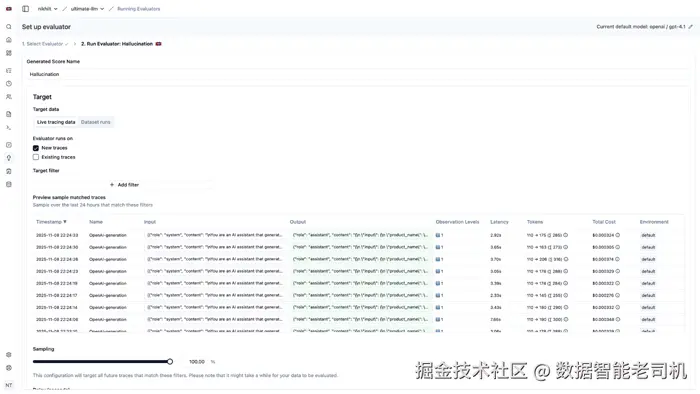This screenshot has width=700, height=394.
Task: Click the Total Cost column header
Action: (x=604, y=222)
